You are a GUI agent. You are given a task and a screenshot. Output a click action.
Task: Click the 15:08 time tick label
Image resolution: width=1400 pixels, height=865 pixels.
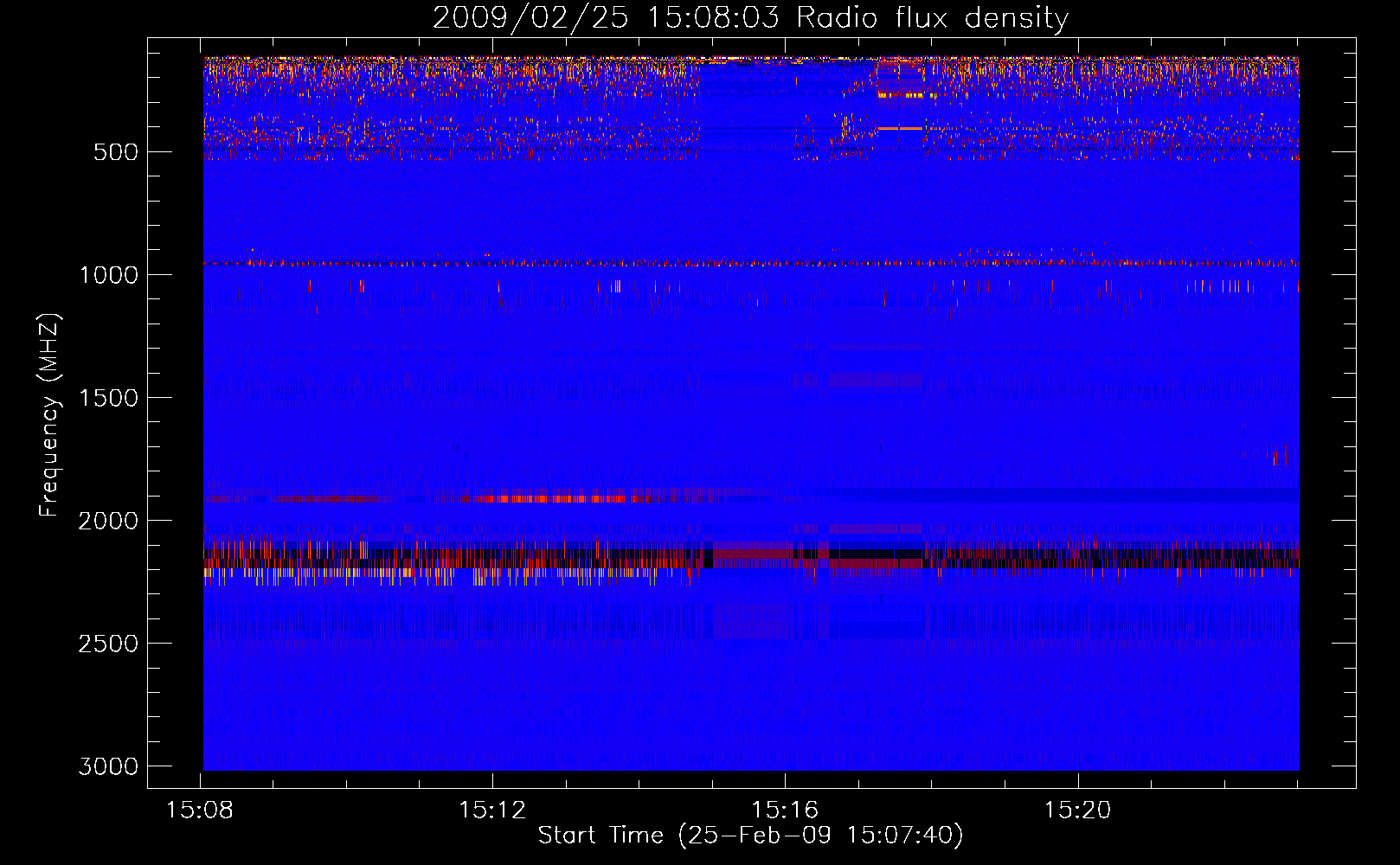(x=200, y=811)
